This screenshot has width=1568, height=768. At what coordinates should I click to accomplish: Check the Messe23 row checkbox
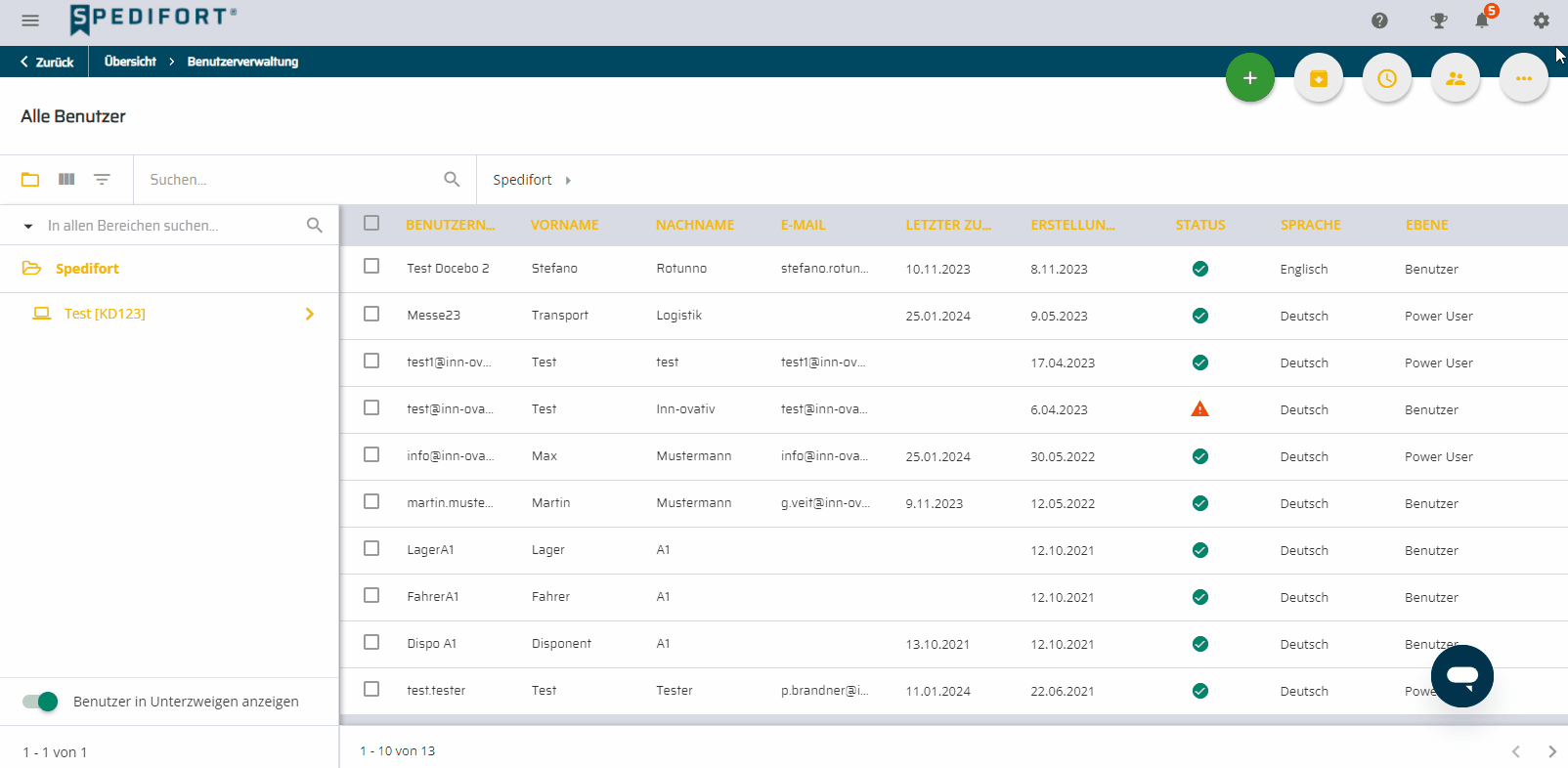[x=371, y=314]
